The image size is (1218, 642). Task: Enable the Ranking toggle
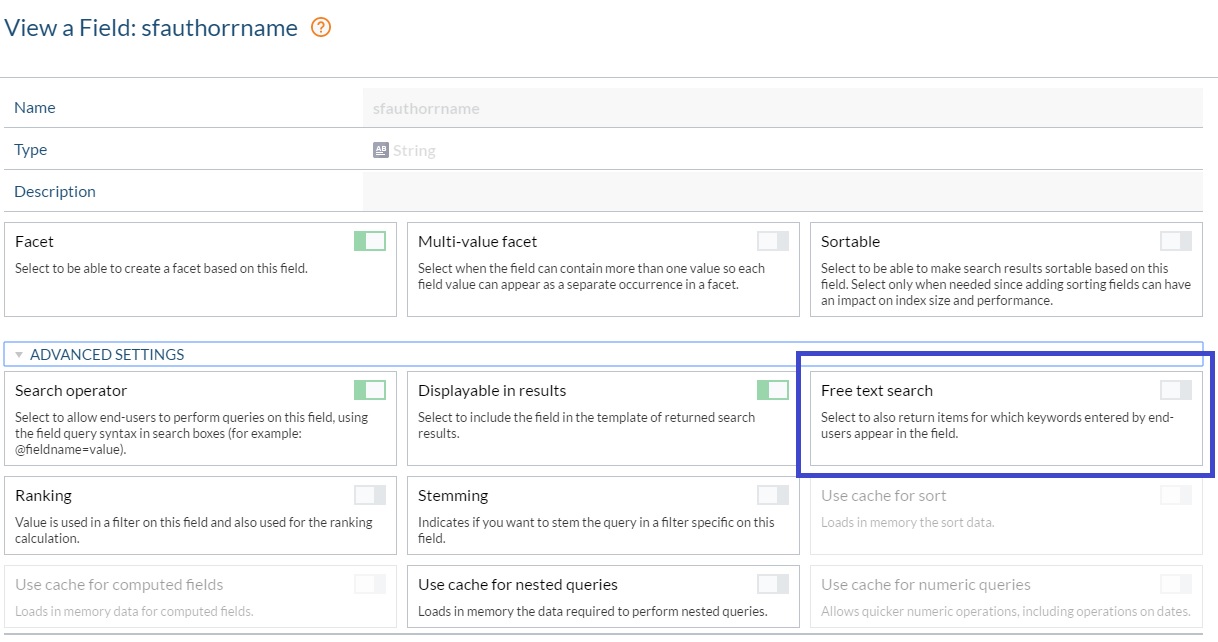pyautogui.click(x=367, y=494)
